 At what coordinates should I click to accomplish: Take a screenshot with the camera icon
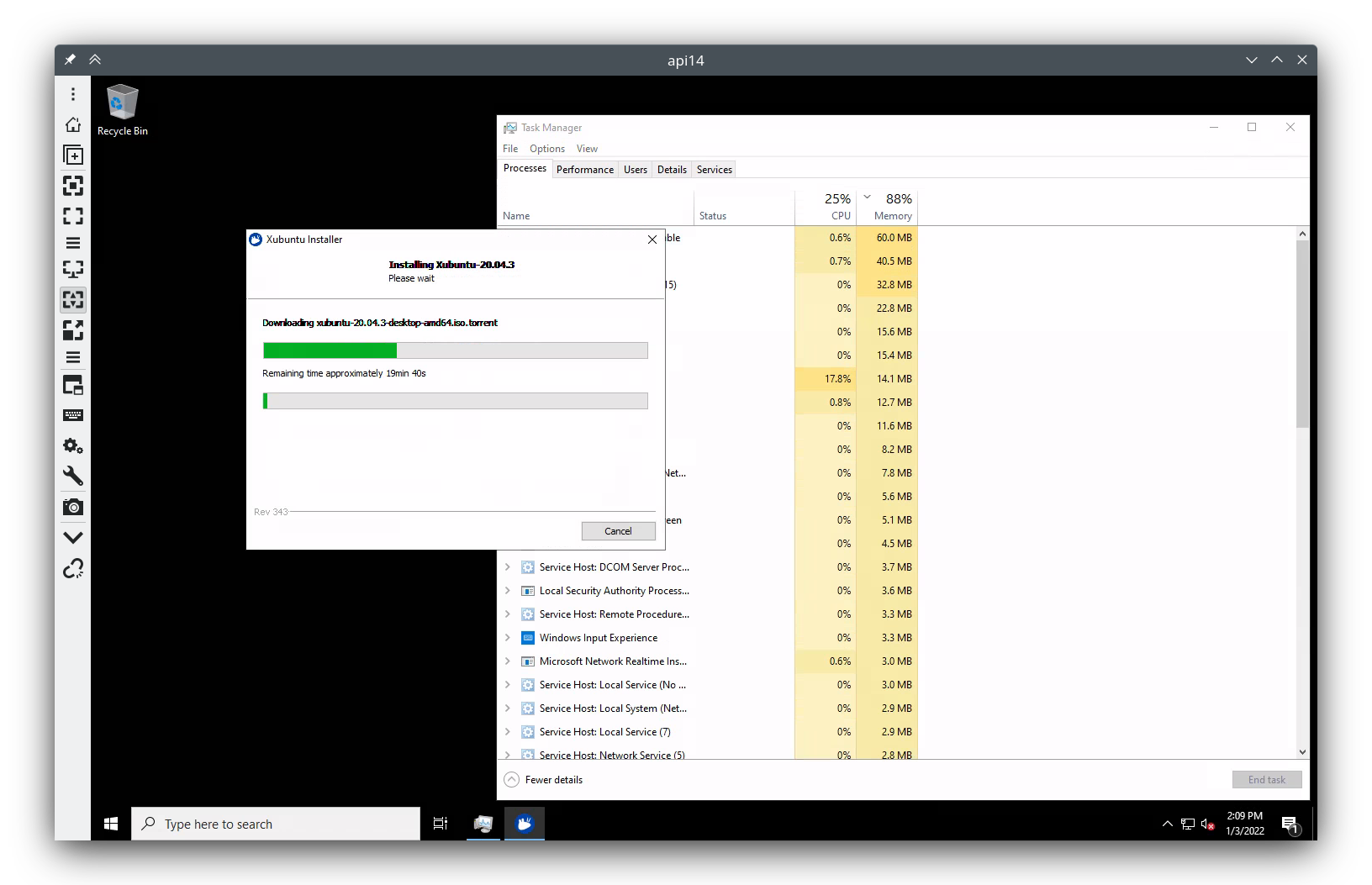coord(73,507)
